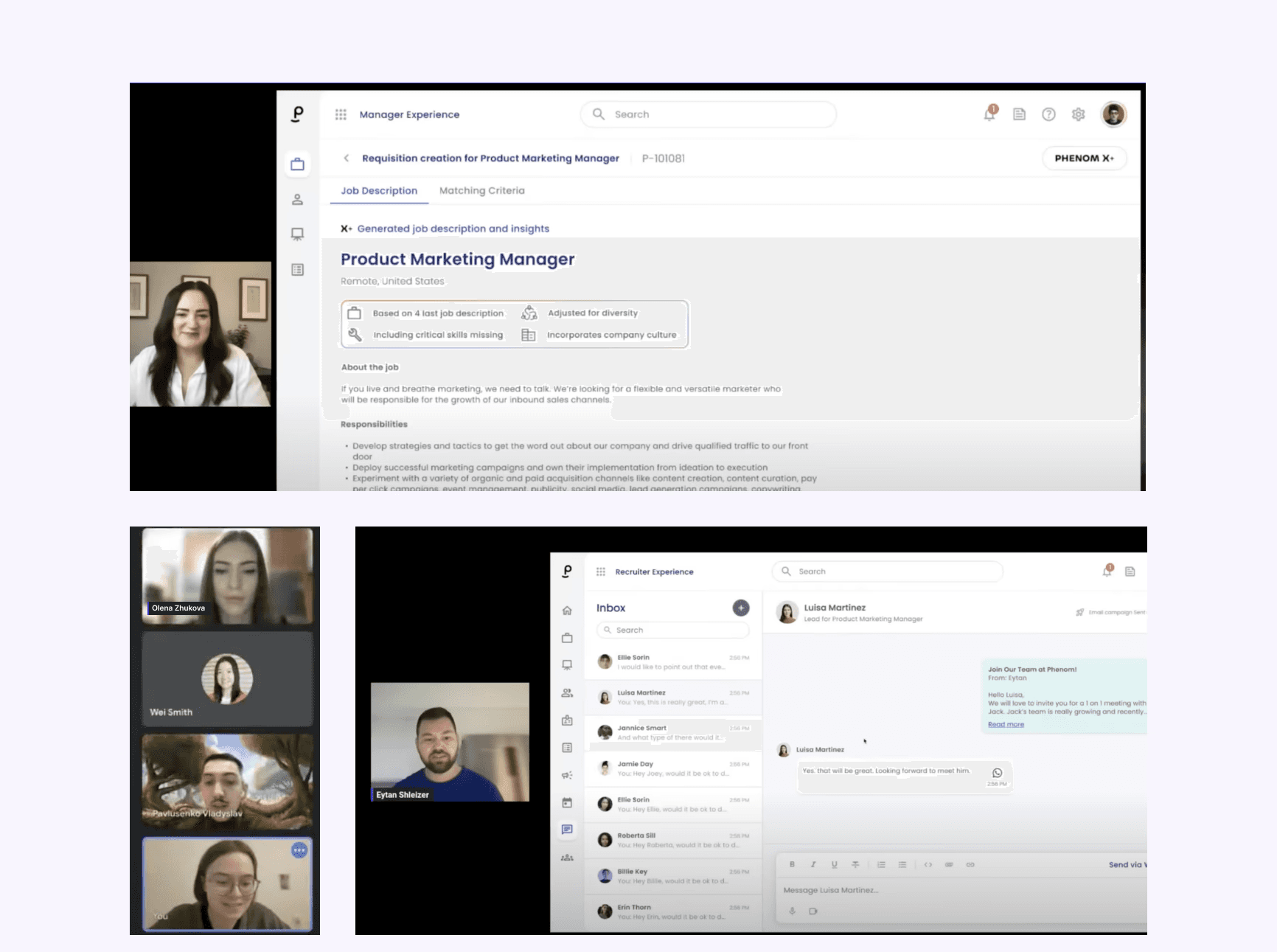The height and width of the screenshot is (952, 1277).
Task: Open the team group icon in the Recruiter sidebar
Action: click(567, 858)
